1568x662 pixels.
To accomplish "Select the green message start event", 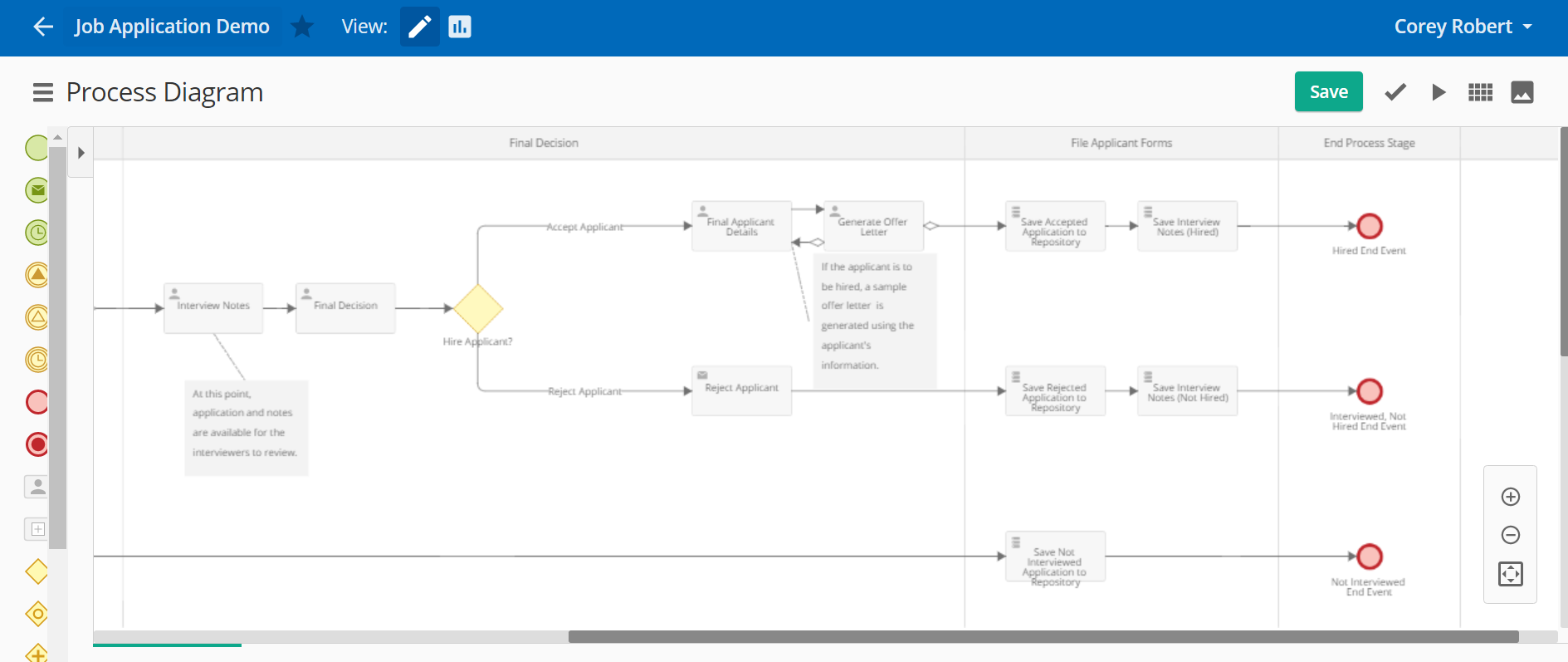I will click(x=37, y=190).
